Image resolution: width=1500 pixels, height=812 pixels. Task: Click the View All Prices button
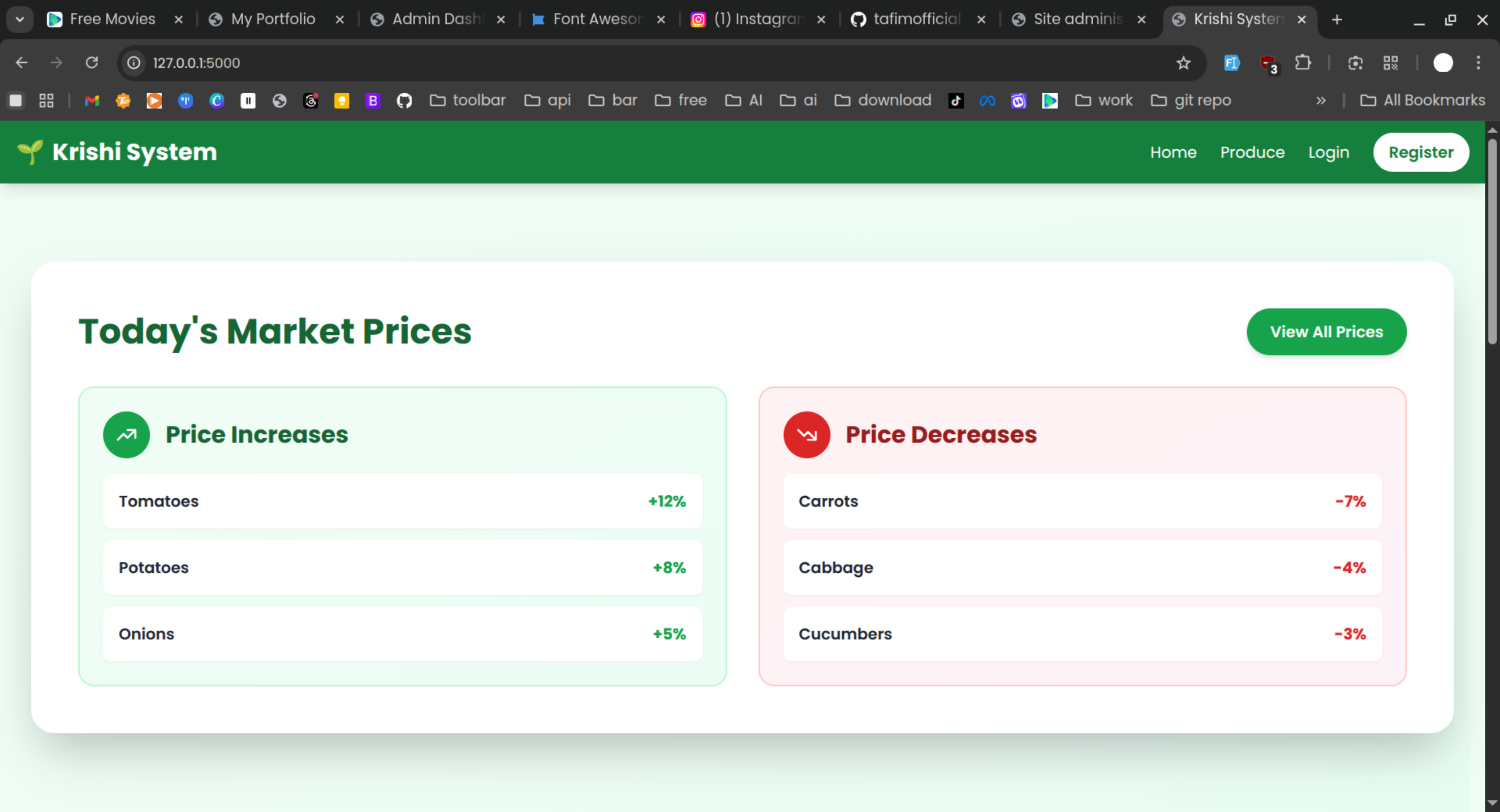(1326, 332)
